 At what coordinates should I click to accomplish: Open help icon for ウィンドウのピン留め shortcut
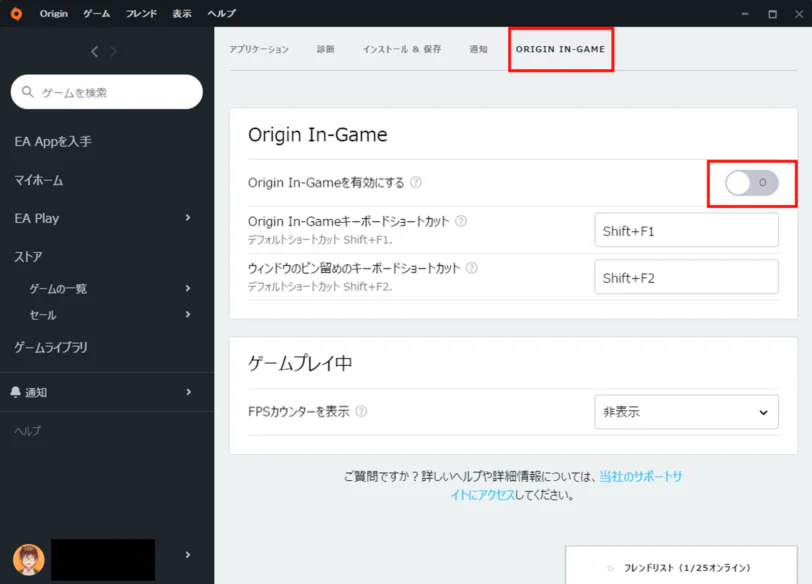pos(471,268)
